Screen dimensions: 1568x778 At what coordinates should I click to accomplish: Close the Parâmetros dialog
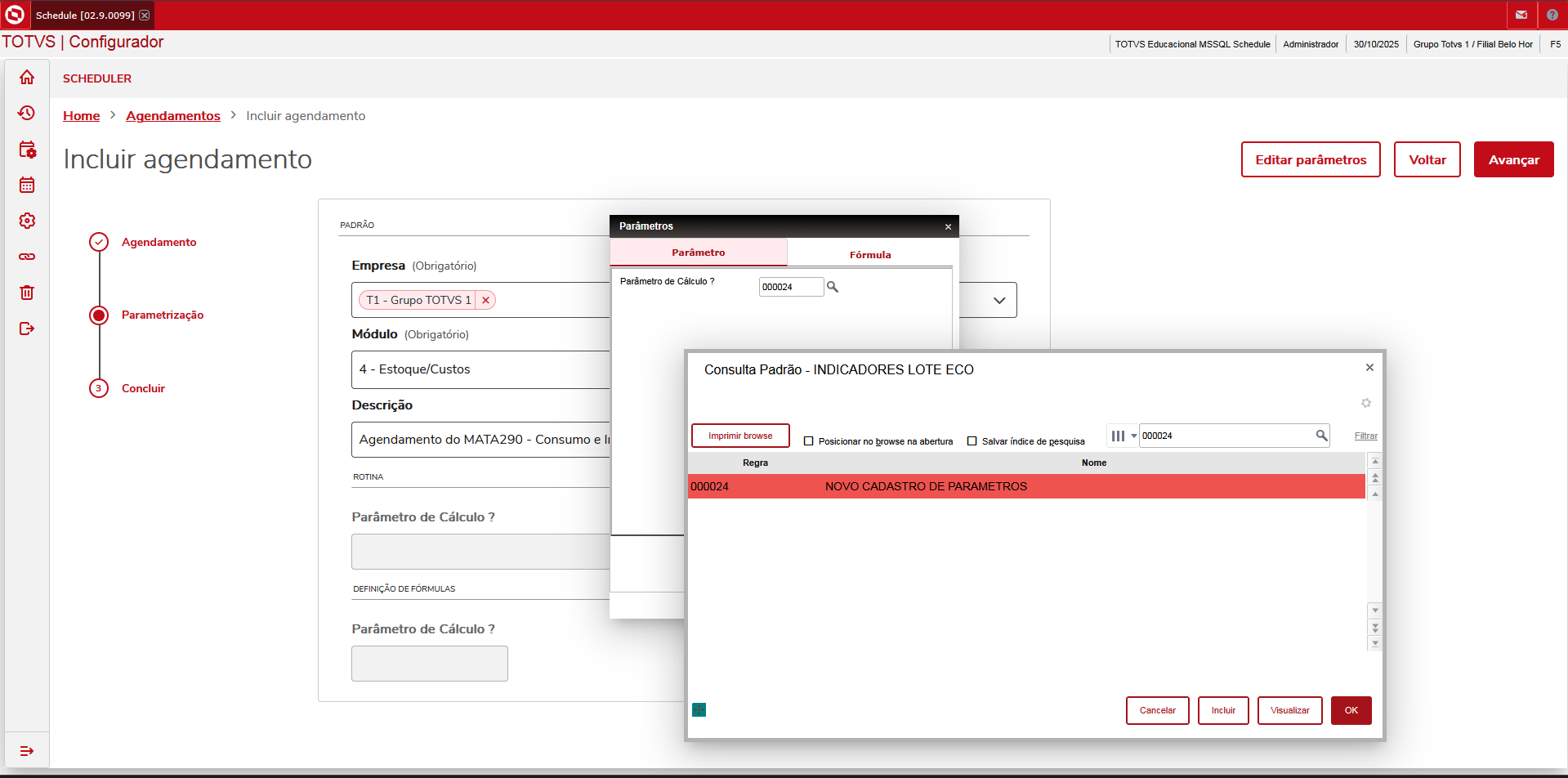point(948,226)
